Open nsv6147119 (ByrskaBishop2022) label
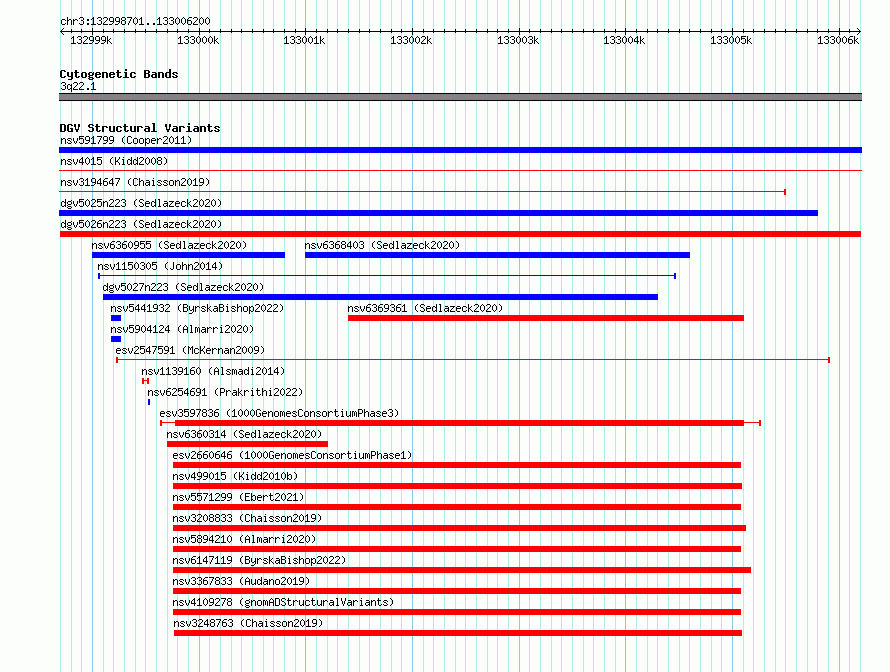The width and height of the screenshot is (890, 672). click(259, 560)
